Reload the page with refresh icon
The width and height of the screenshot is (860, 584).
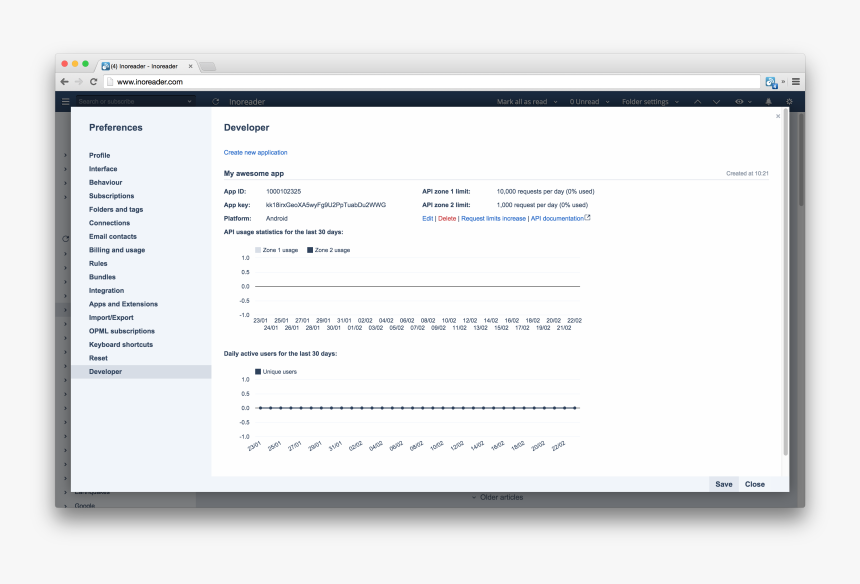94,82
